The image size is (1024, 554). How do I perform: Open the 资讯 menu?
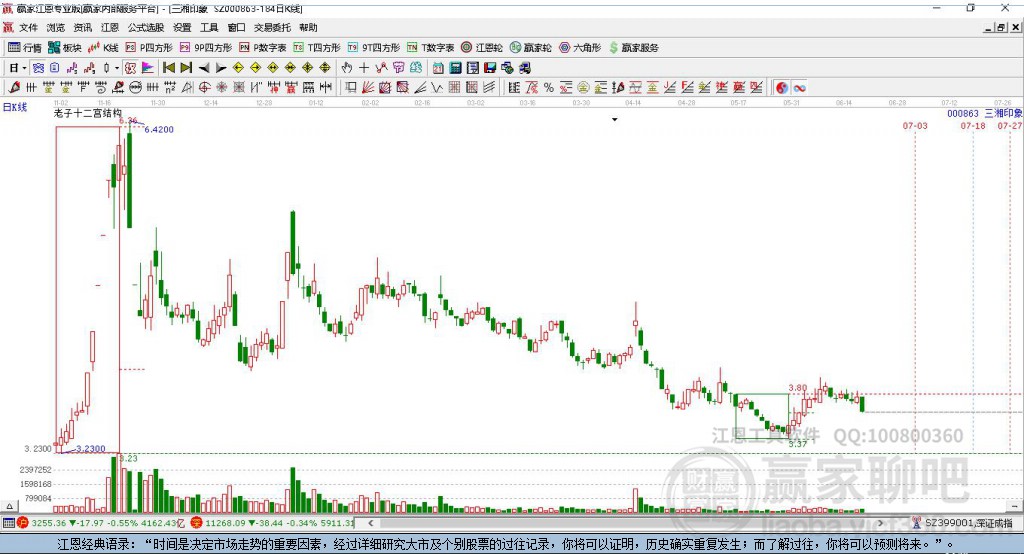tap(82, 27)
